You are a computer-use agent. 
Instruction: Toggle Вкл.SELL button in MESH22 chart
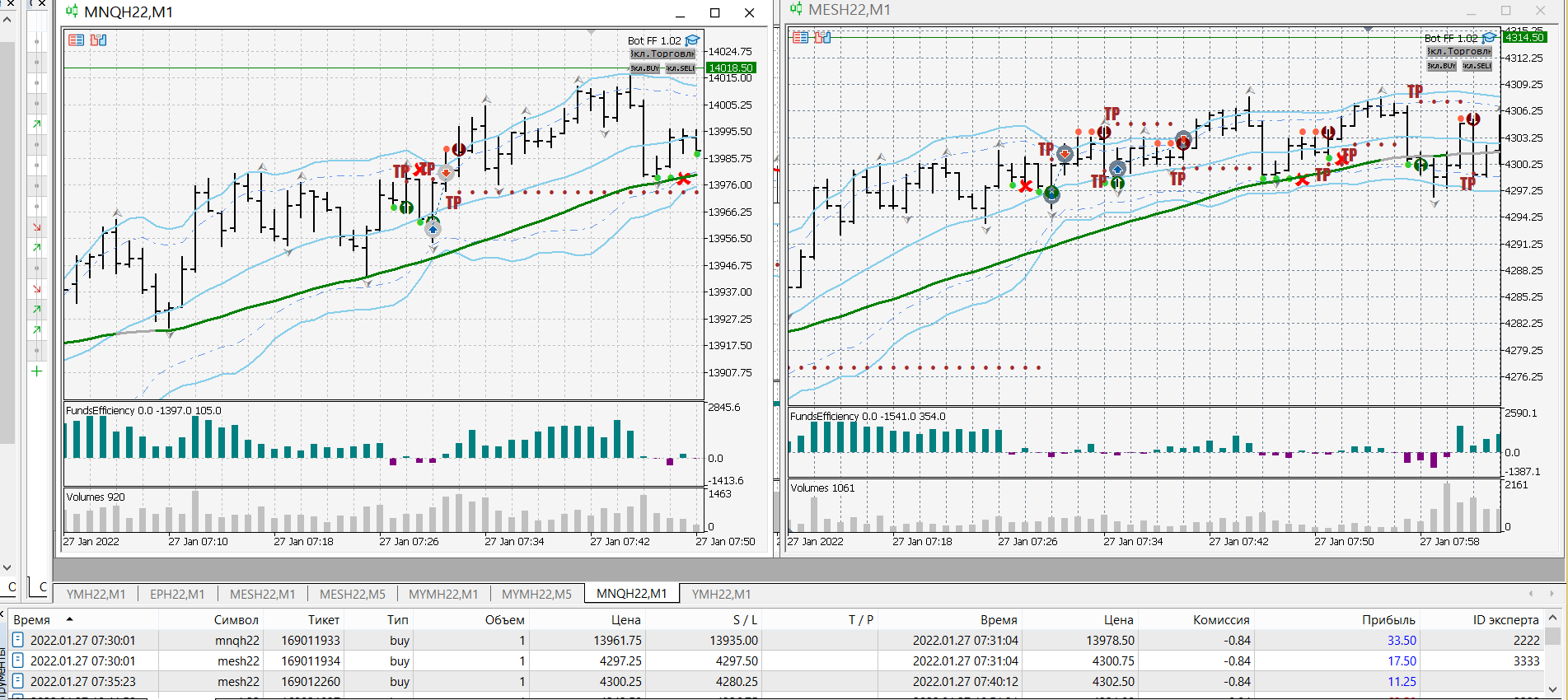[x=1477, y=66]
